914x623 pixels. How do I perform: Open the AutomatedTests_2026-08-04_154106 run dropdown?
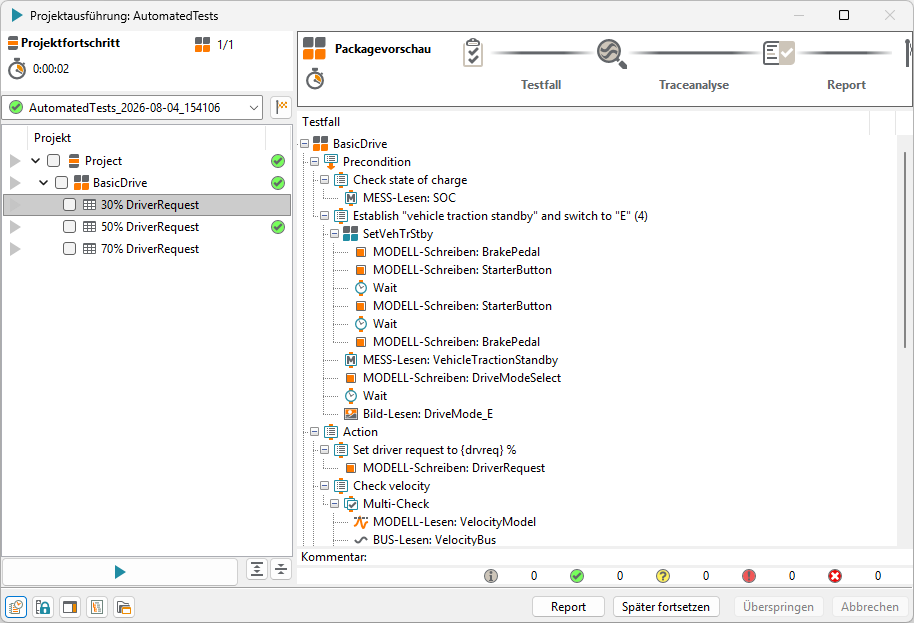click(132, 108)
